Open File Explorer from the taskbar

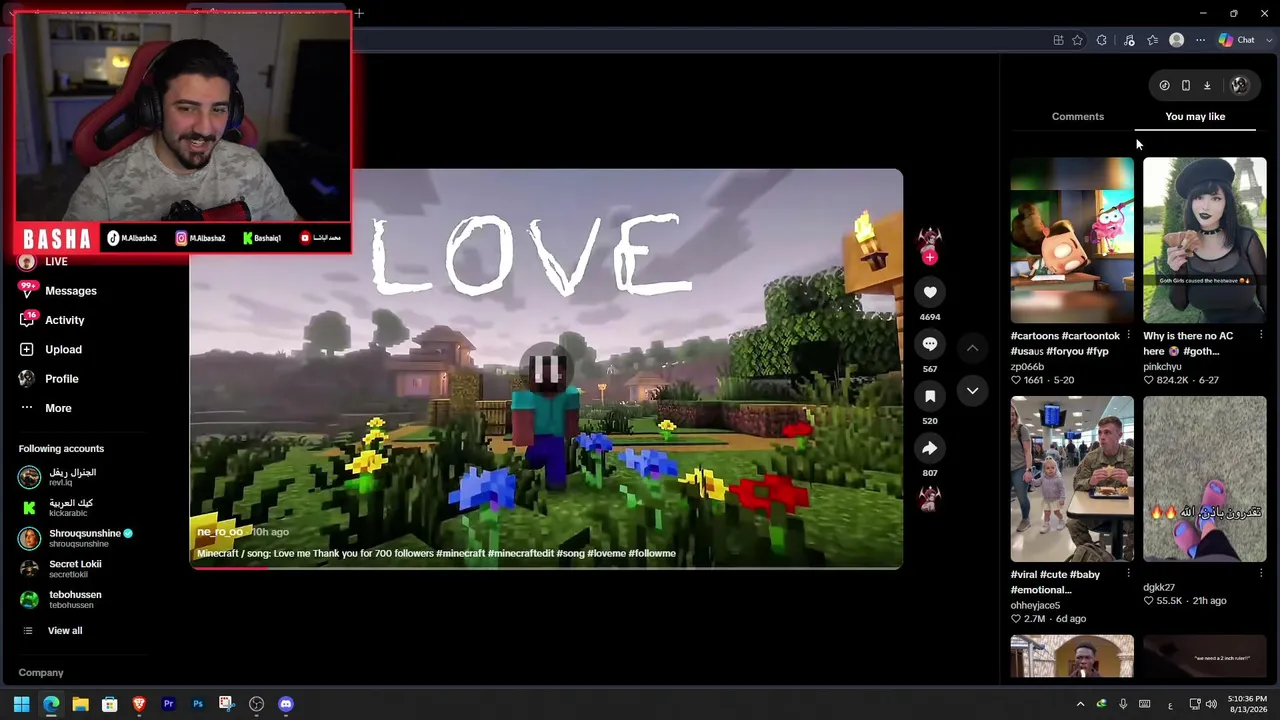pos(80,704)
